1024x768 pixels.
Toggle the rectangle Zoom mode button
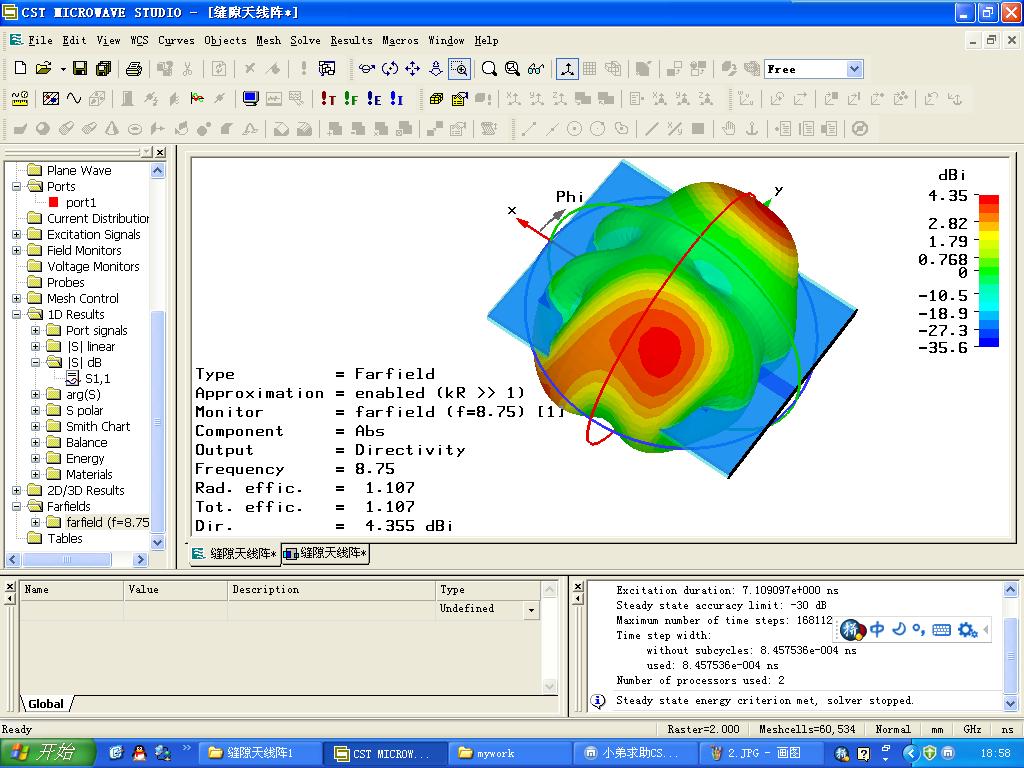459,68
